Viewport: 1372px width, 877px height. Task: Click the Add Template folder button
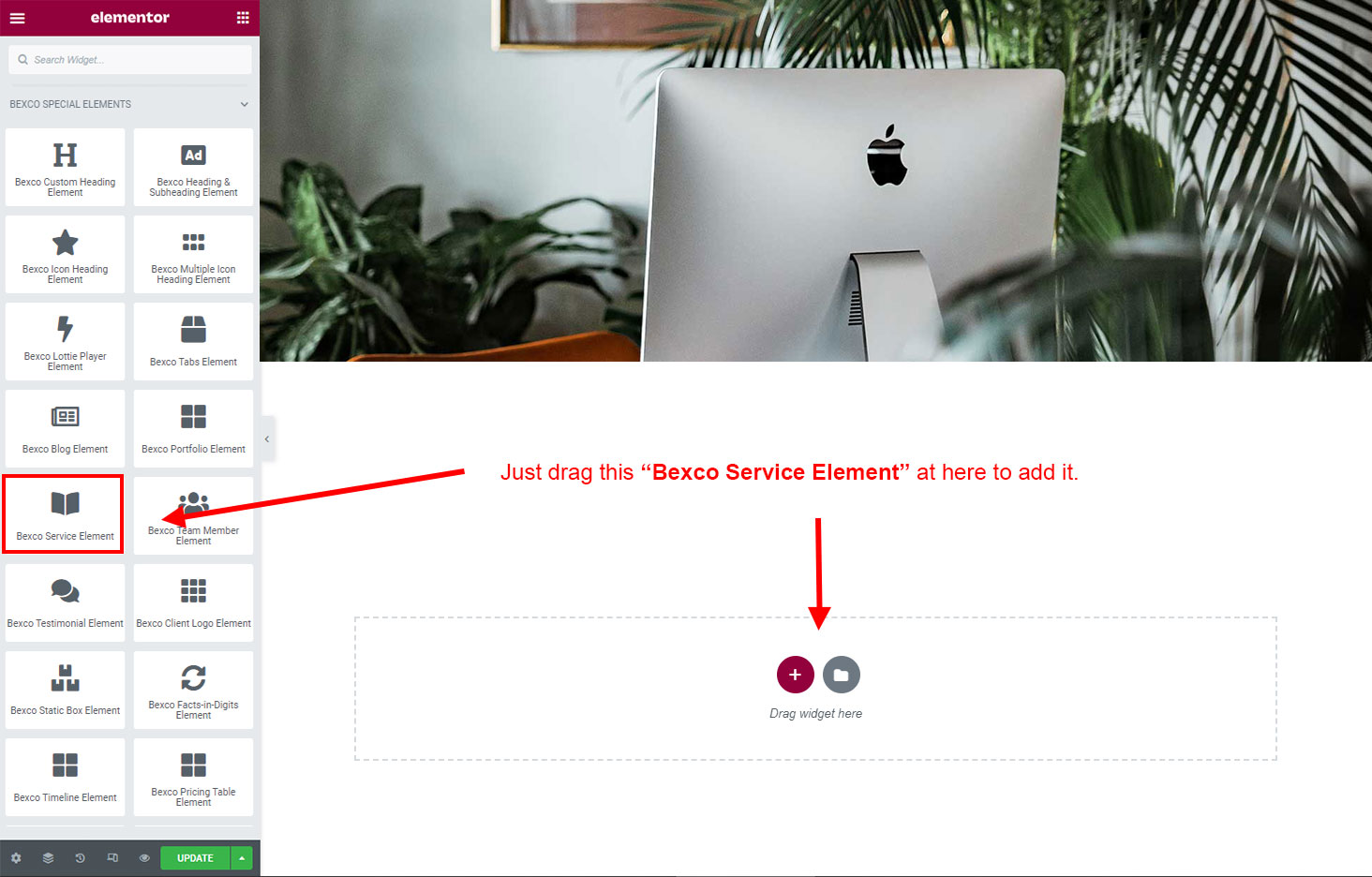click(841, 675)
